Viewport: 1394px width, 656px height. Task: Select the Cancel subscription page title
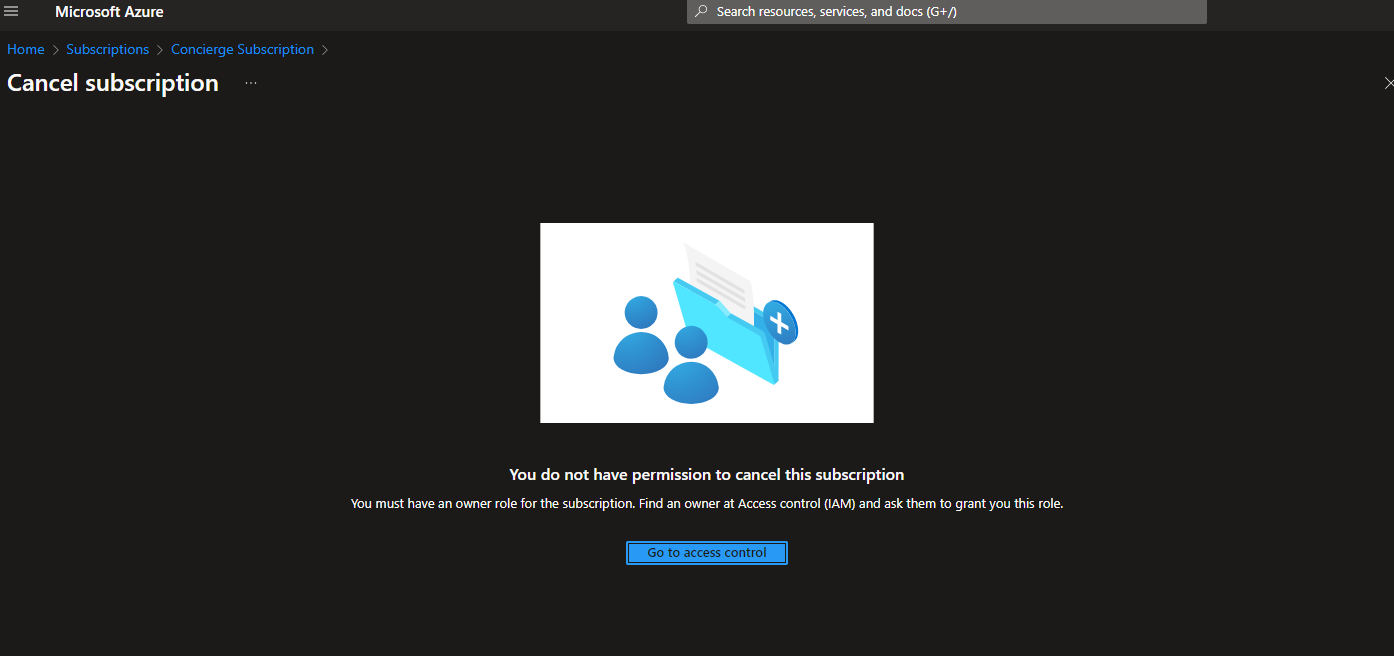point(112,83)
